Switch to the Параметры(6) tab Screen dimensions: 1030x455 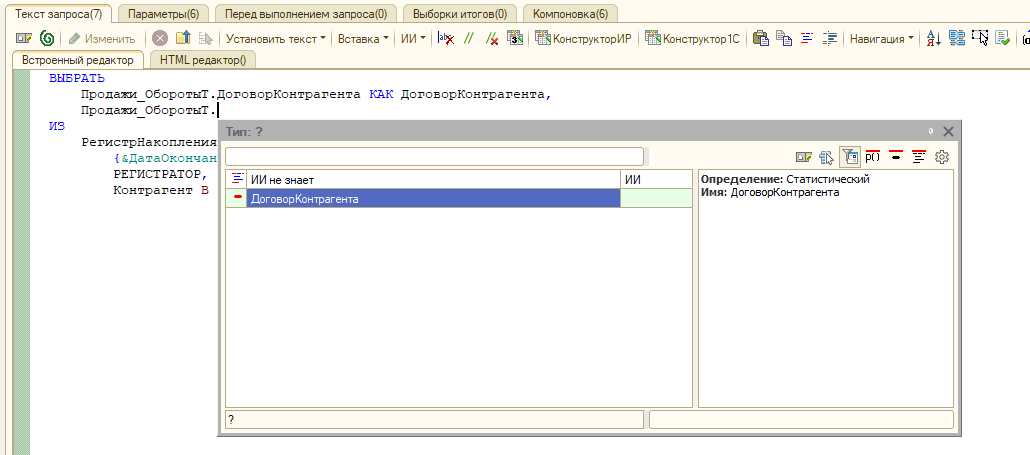tap(163, 13)
